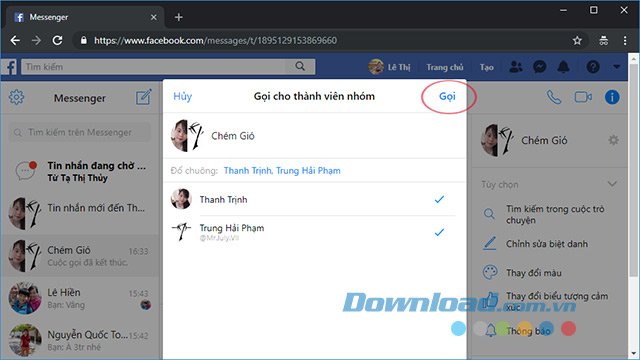Choose Thay đổi biểu tượng cảm xúc
640x360 pixels.
[557, 301]
